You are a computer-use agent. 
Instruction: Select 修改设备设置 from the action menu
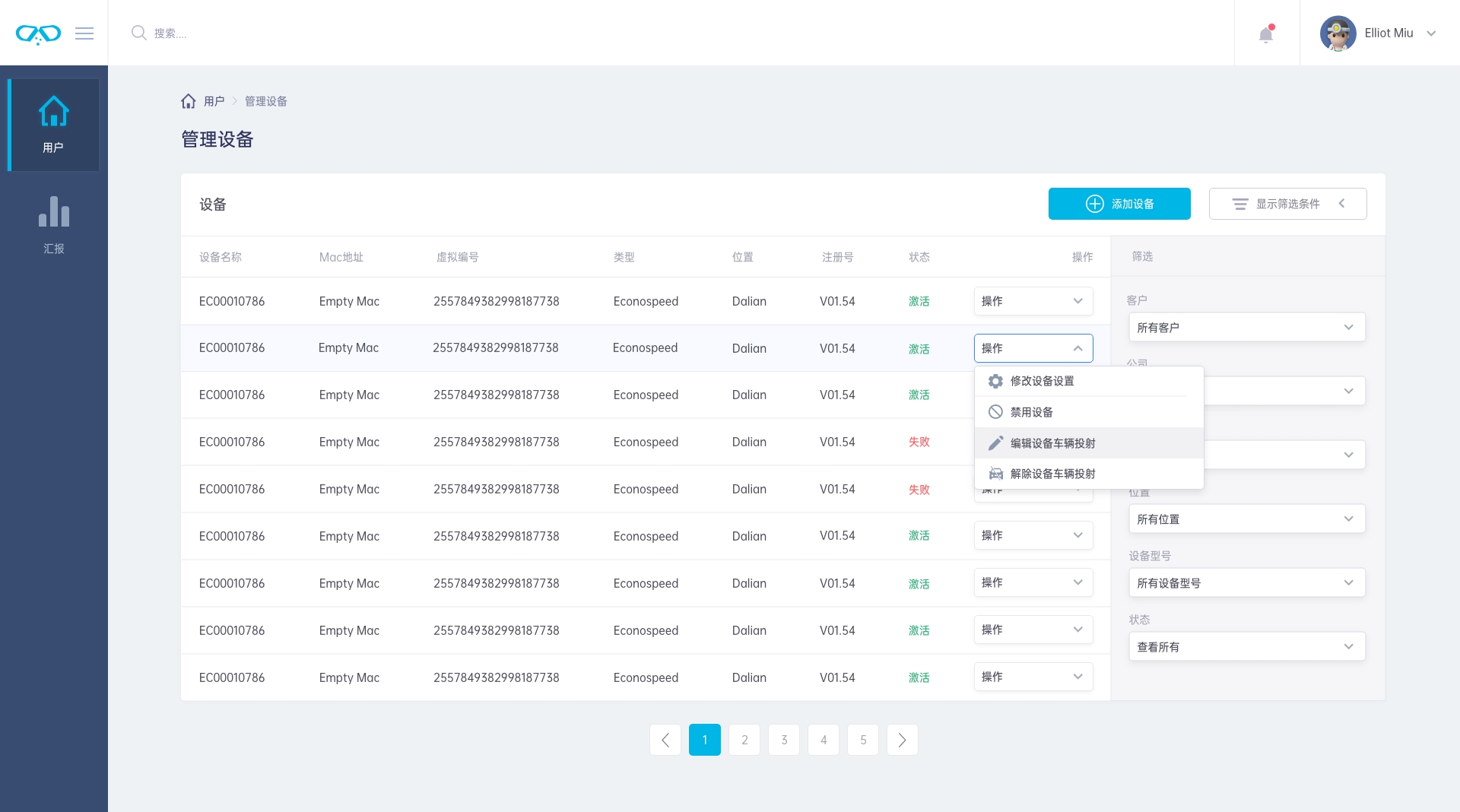coord(1042,381)
